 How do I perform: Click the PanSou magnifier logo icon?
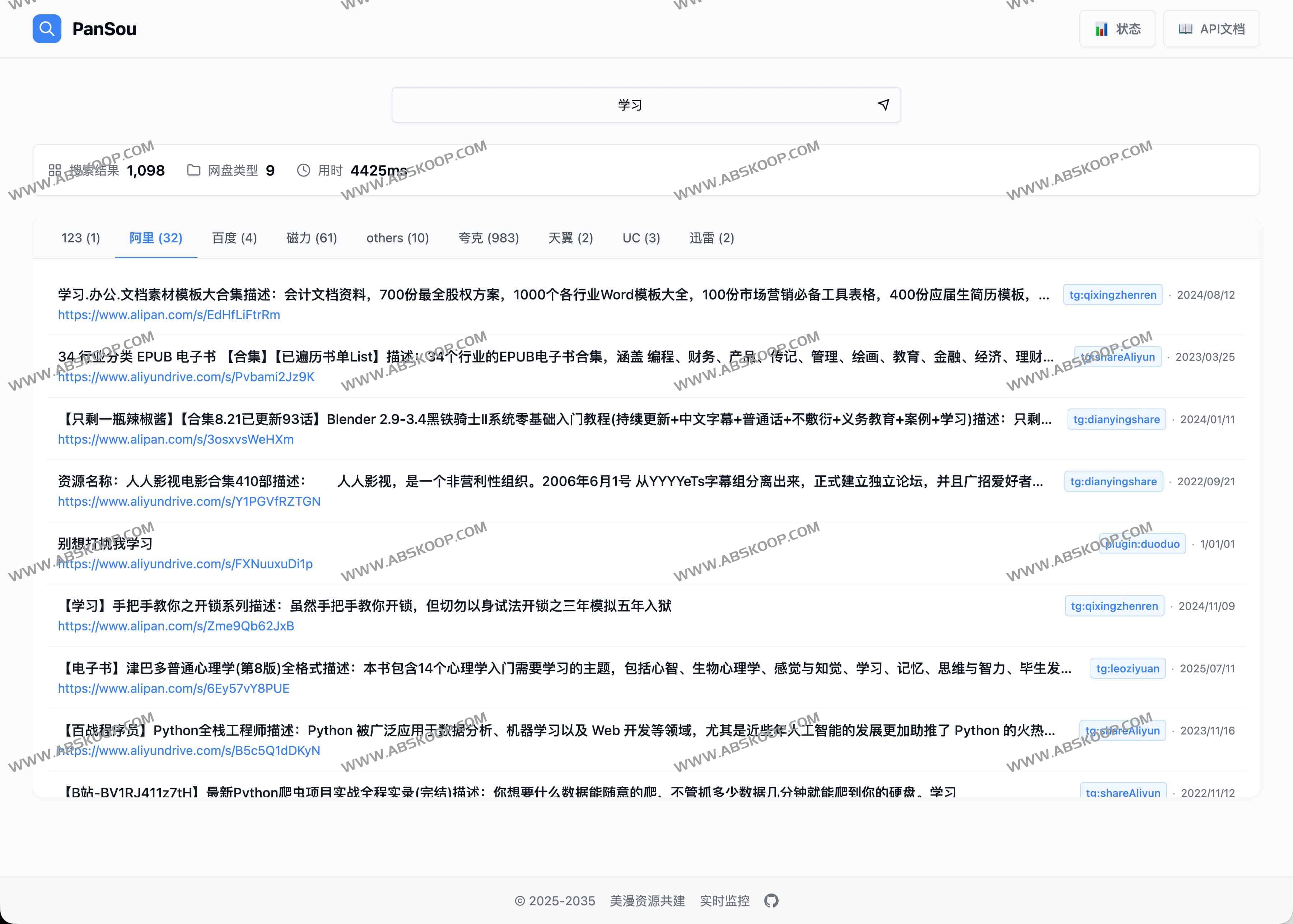pyautogui.click(x=47, y=29)
